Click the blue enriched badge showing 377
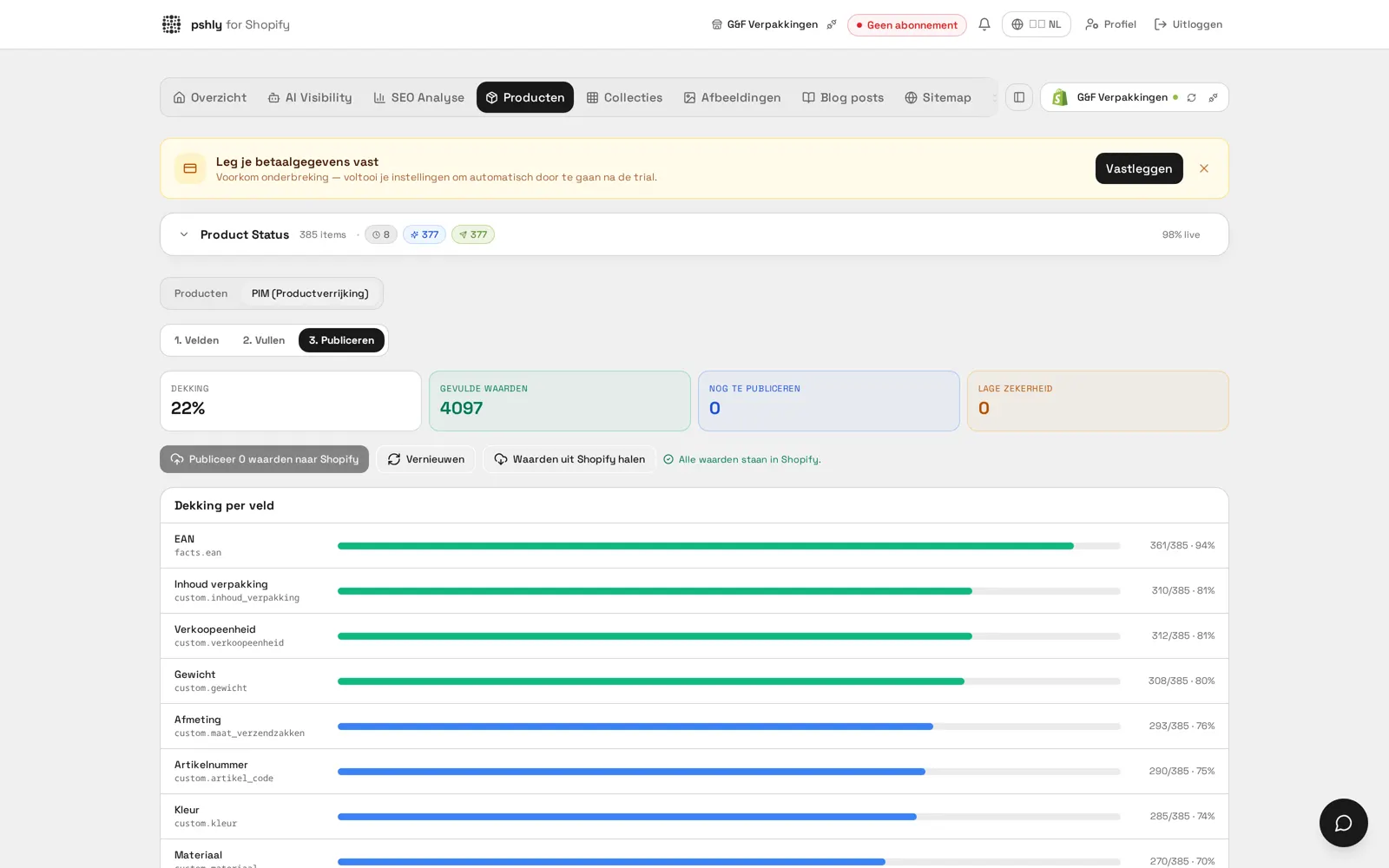Viewport: 1389px width, 868px height. [425, 234]
